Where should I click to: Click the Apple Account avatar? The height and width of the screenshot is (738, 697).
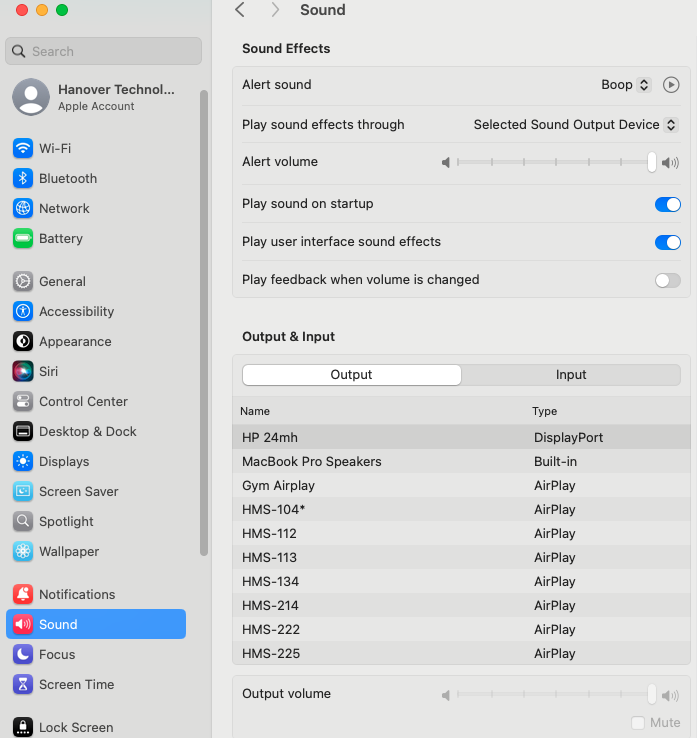31,97
